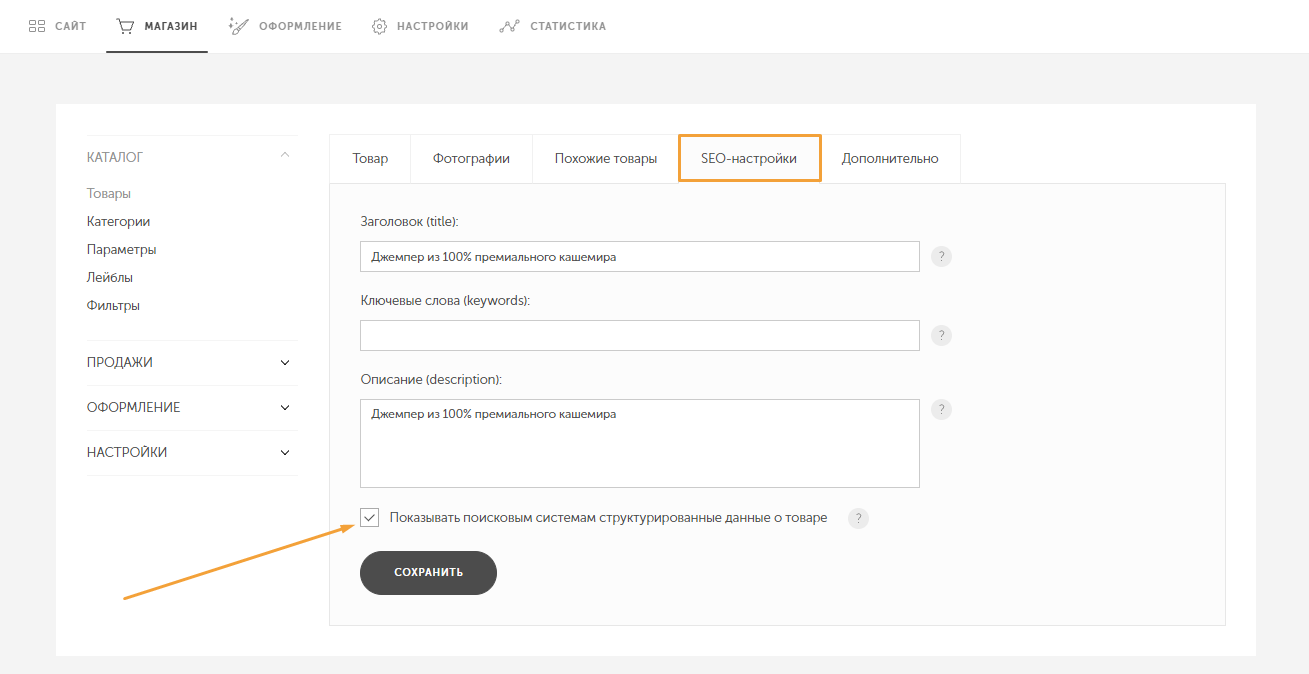Viewport: 1309px width, 674px height.
Task: Open help icon for Описание (description) field
Action: coord(941,409)
